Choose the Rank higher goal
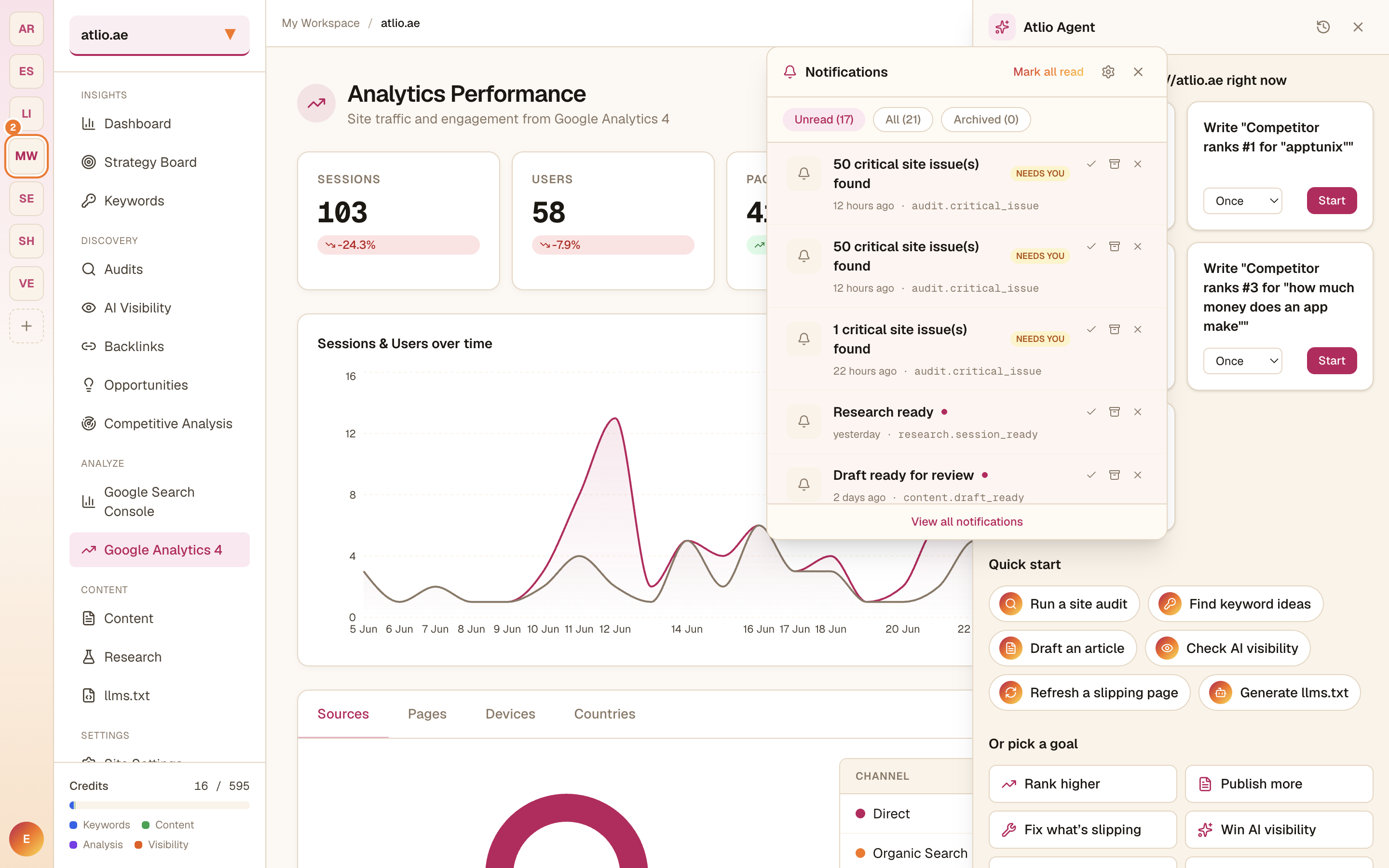Image resolution: width=1389 pixels, height=868 pixels. pos(1082,784)
